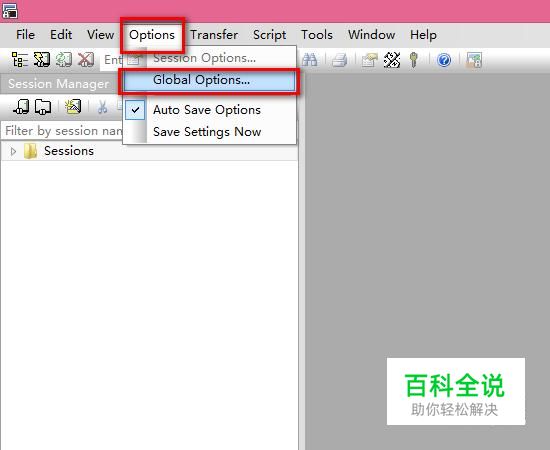
Task: Toggle the Session Manager tree toolbar icon
Action: 20,59
